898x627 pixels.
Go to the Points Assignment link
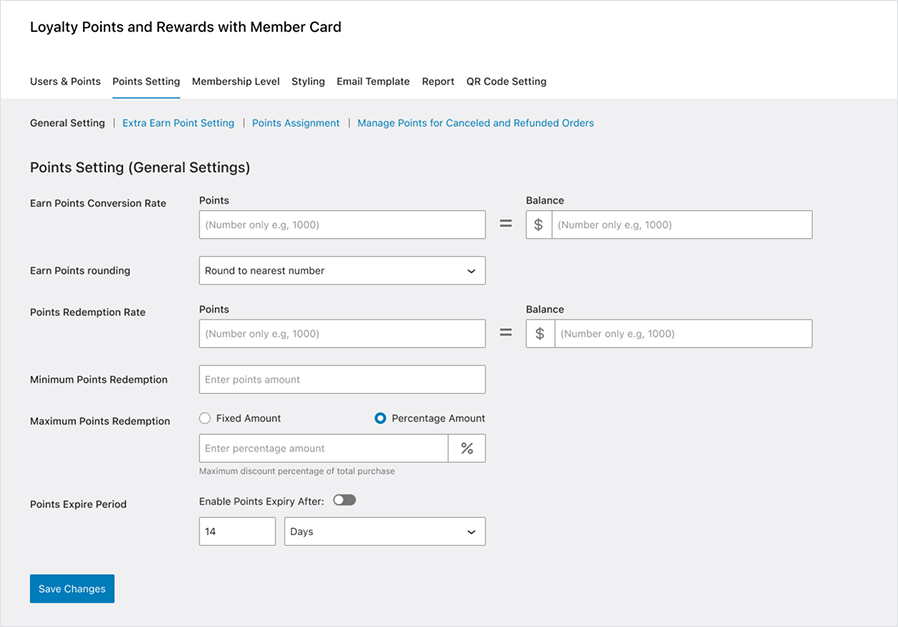tap(295, 123)
